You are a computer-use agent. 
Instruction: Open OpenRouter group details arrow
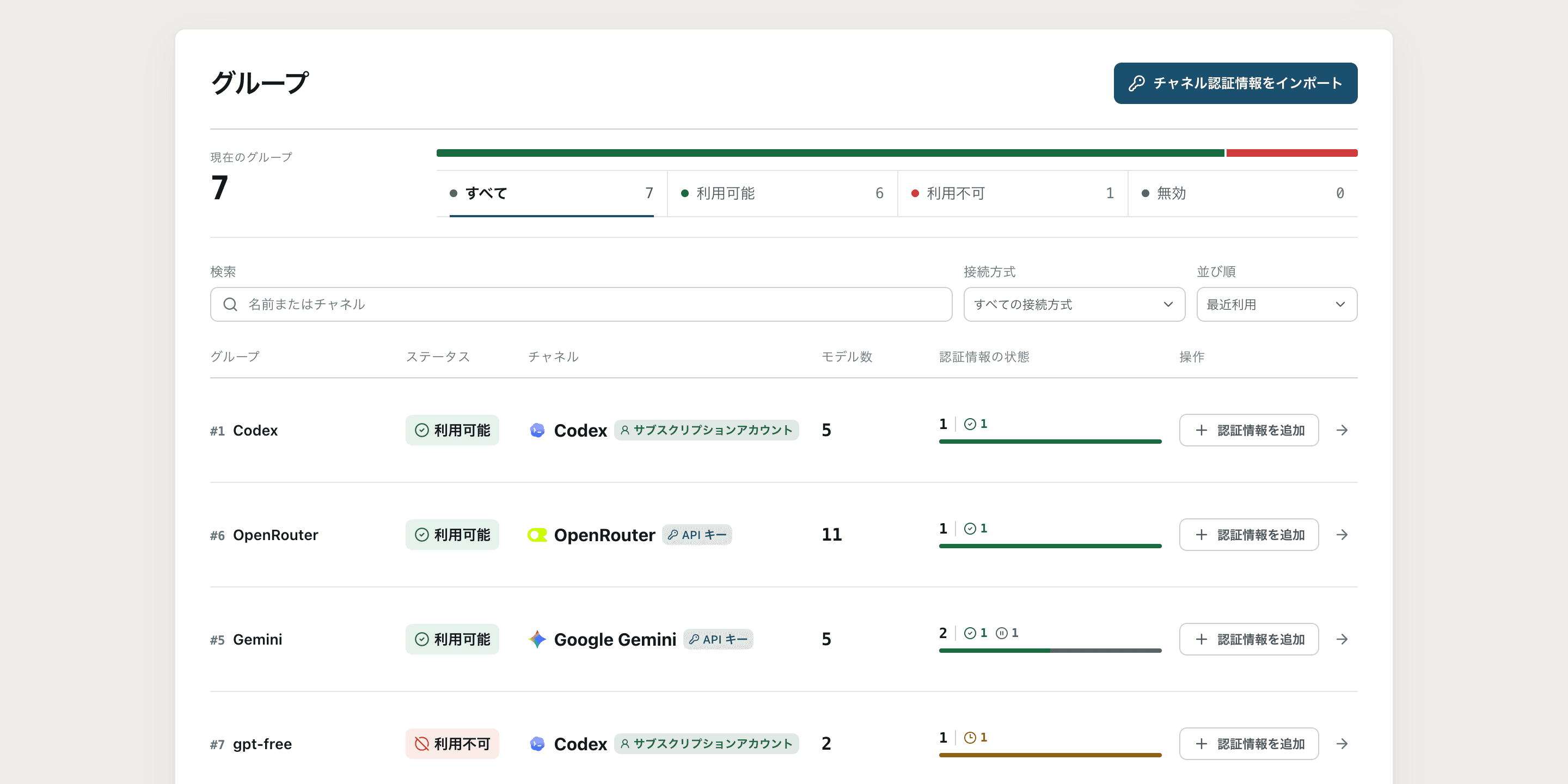[x=1342, y=535]
